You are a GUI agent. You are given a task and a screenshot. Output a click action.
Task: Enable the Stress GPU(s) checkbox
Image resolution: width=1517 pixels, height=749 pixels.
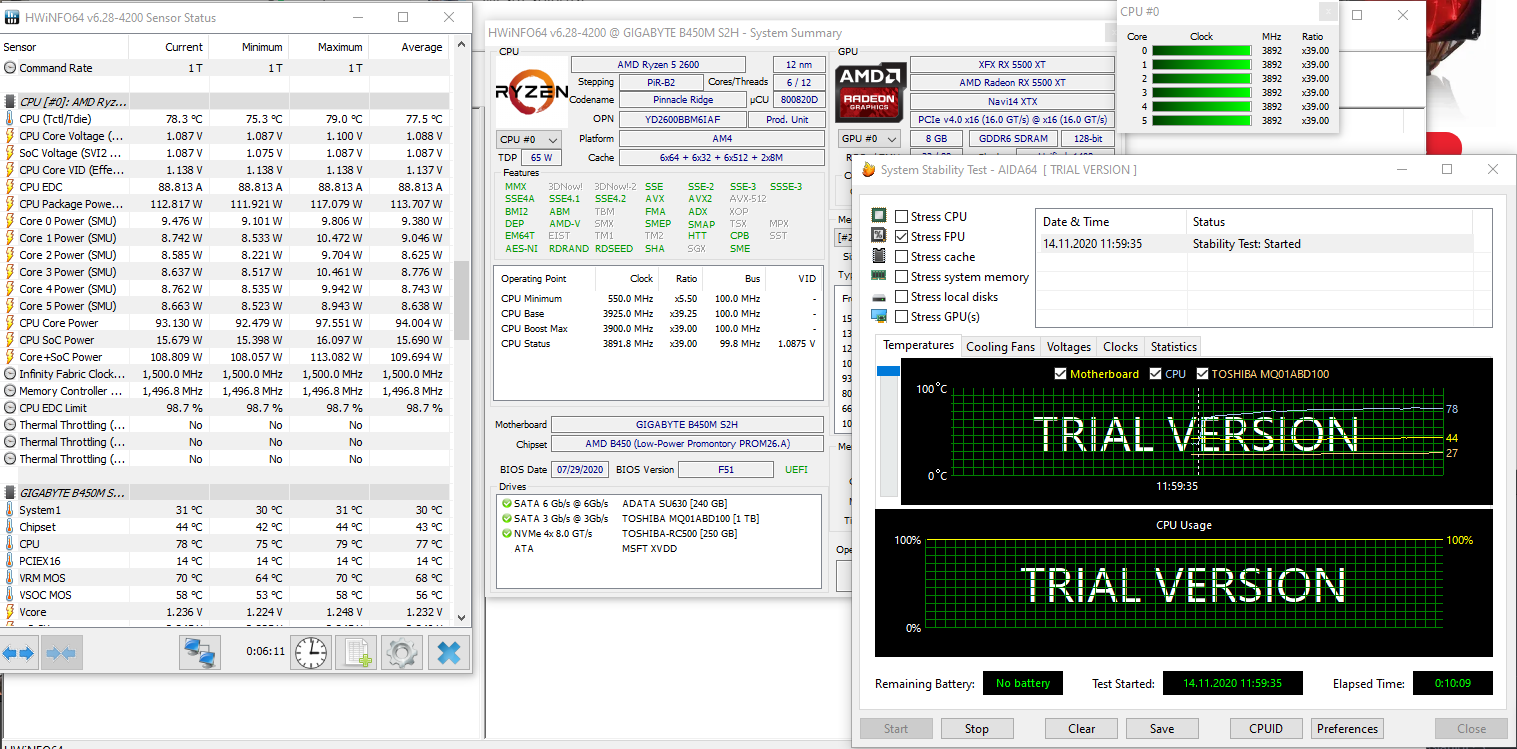pyautogui.click(x=902, y=317)
